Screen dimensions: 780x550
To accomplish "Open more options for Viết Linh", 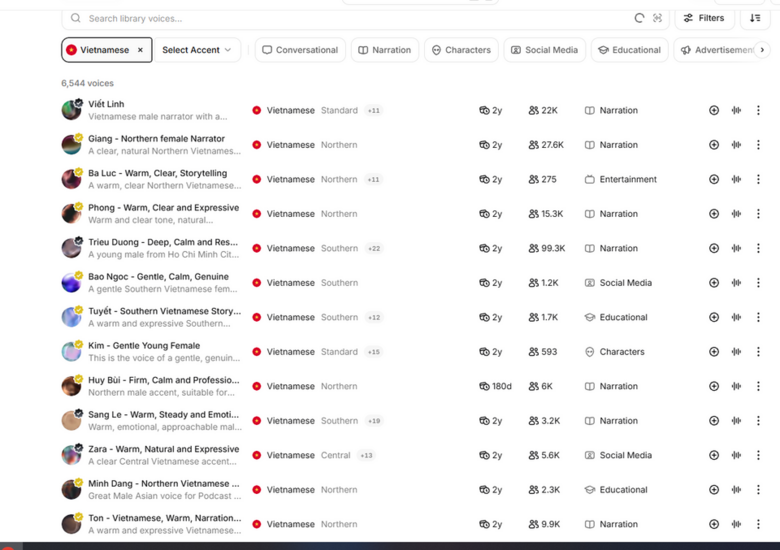I will click(758, 110).
